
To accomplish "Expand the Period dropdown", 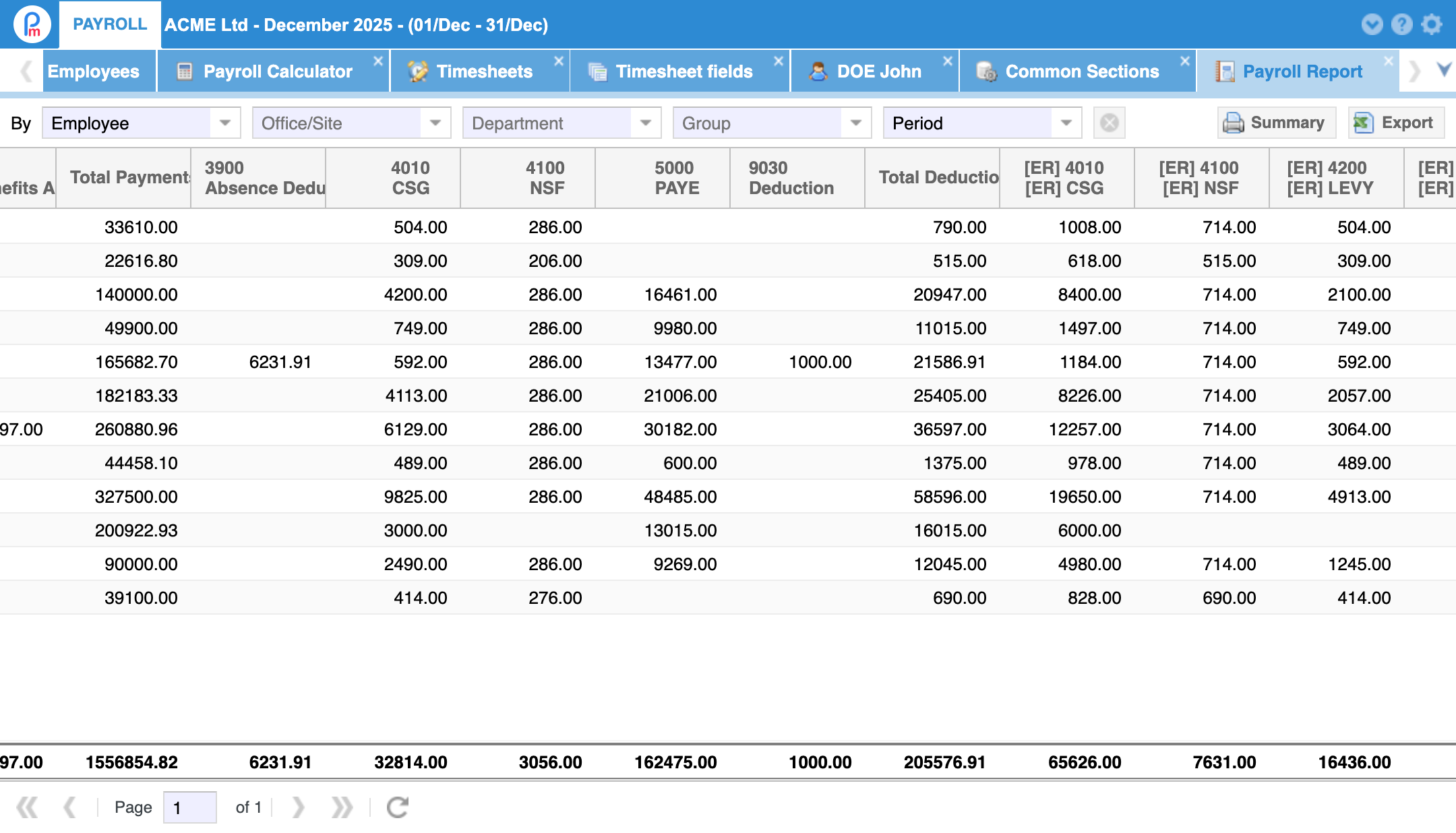I will 1066,123.
